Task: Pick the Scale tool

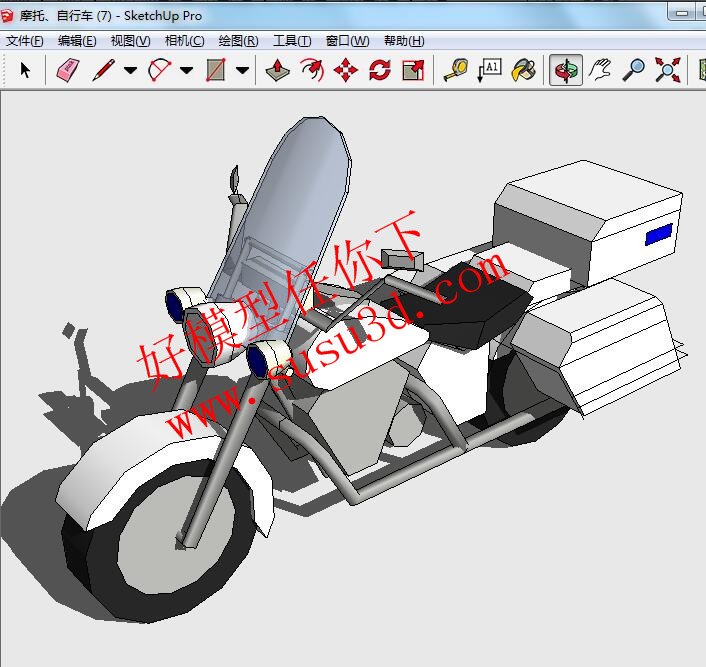Action: pyautogui.click(x=413, y=70)
